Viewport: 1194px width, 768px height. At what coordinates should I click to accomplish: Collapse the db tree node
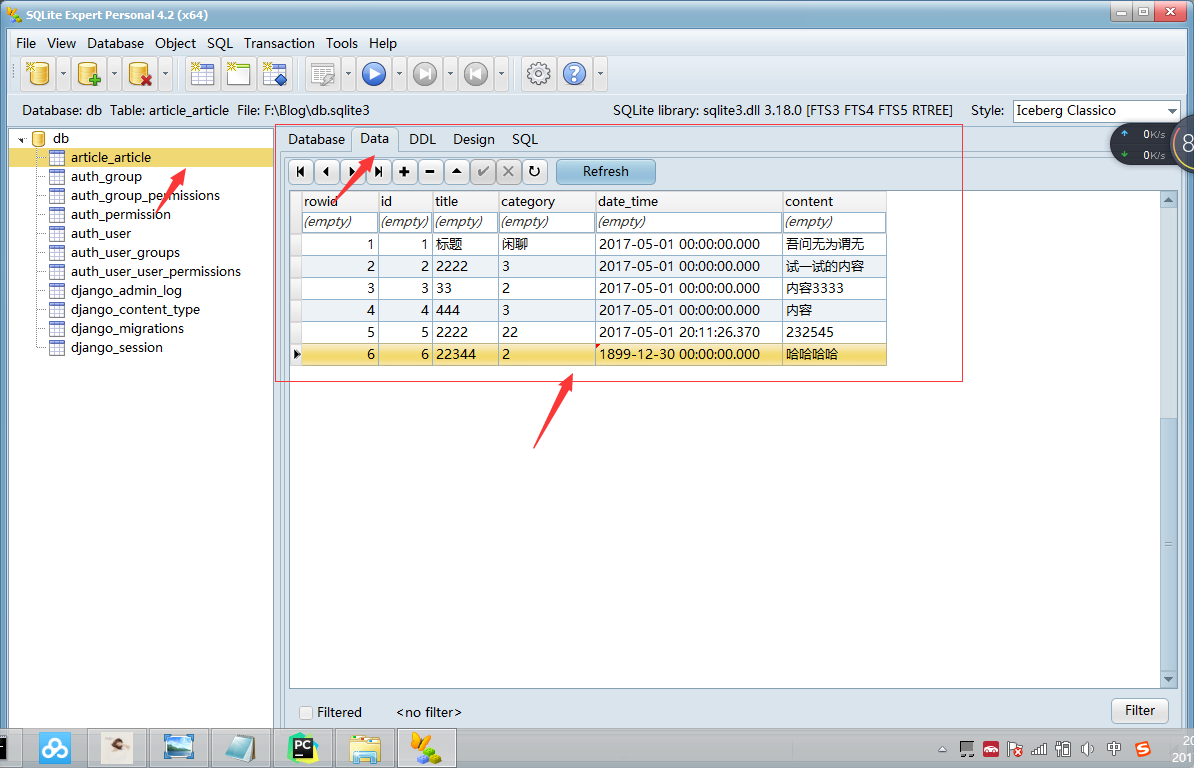tap(22, 139)
